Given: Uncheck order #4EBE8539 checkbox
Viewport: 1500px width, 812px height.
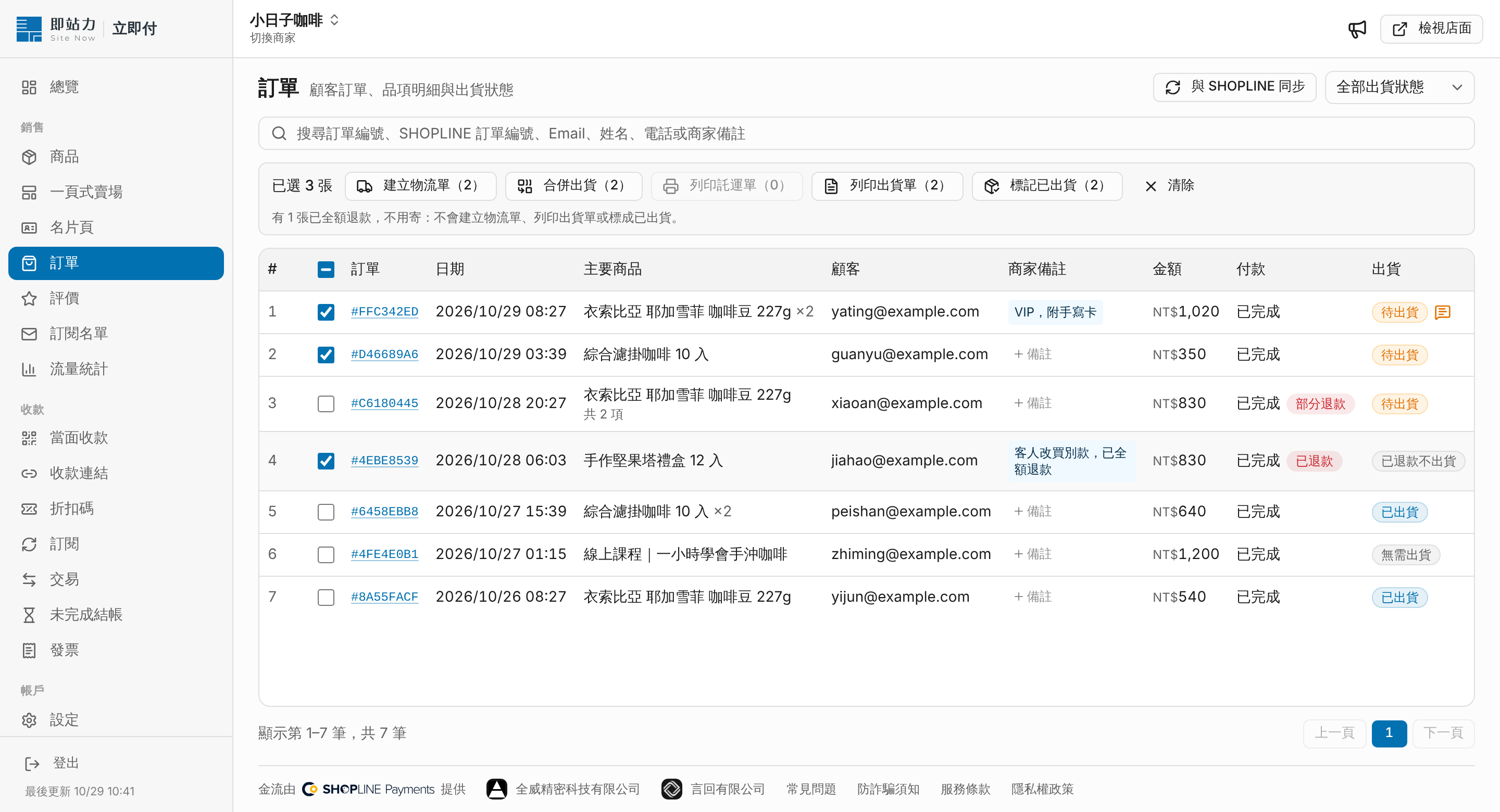Looking at the screenshot, I should 326,461.
